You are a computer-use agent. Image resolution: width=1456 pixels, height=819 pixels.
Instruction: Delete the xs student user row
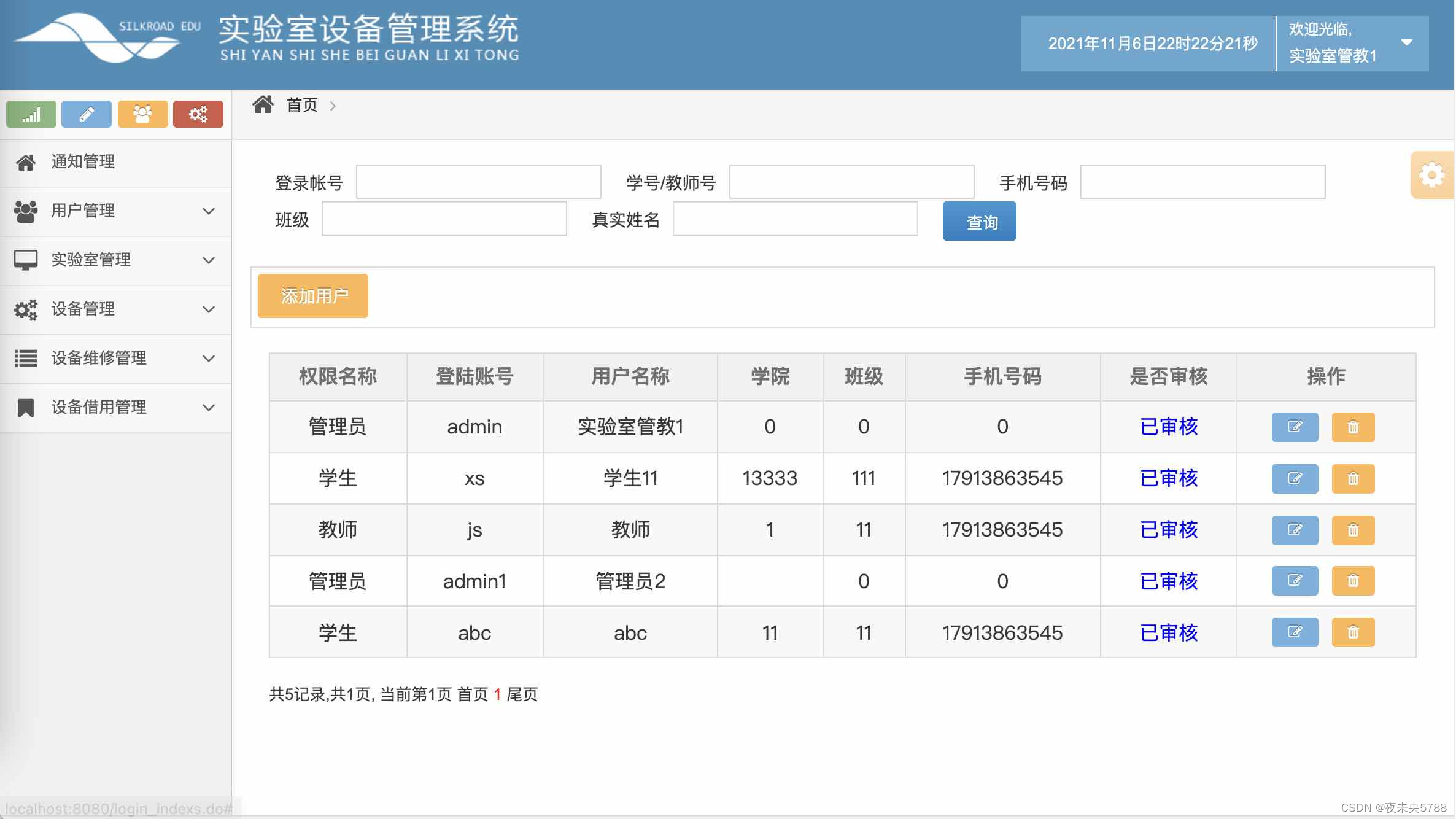coord(1352,478)
